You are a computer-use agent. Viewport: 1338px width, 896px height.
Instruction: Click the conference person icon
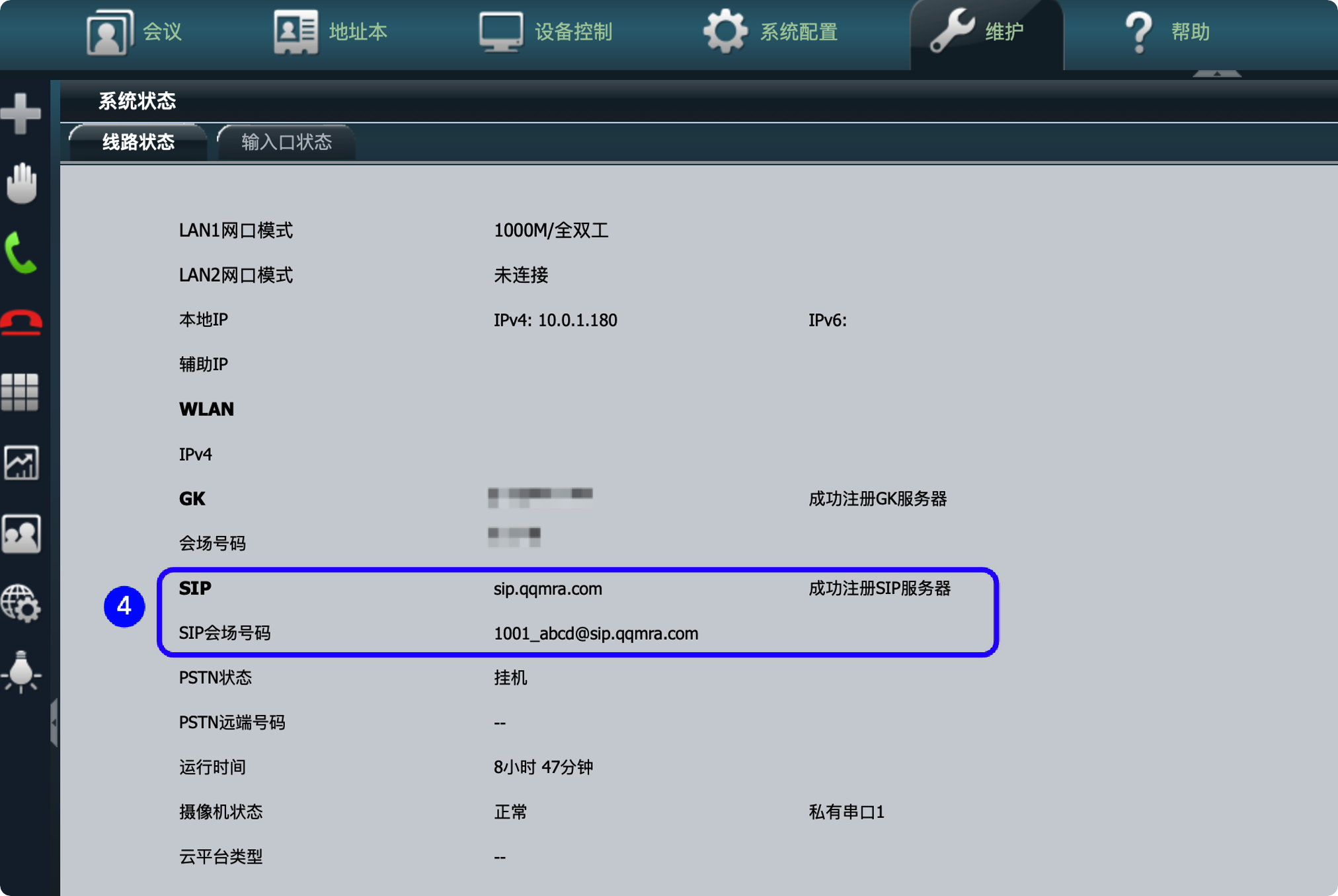109,32
